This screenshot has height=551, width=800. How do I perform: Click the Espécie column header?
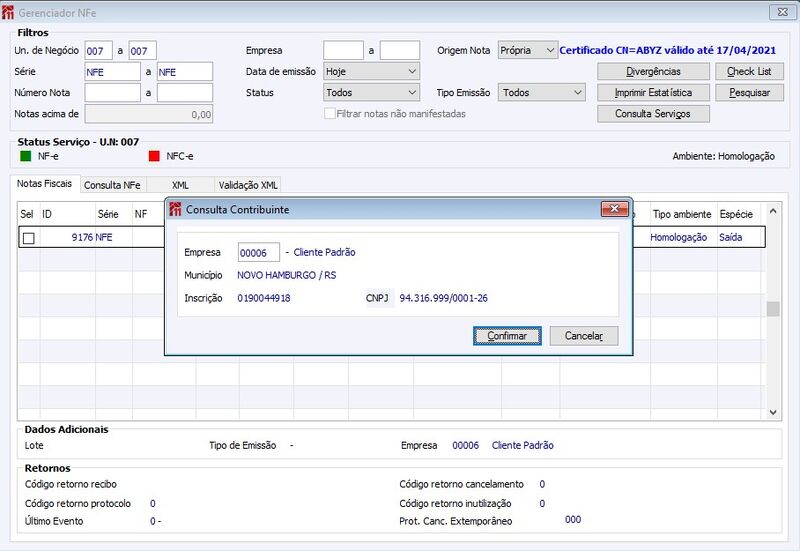(x=739, y=214)
